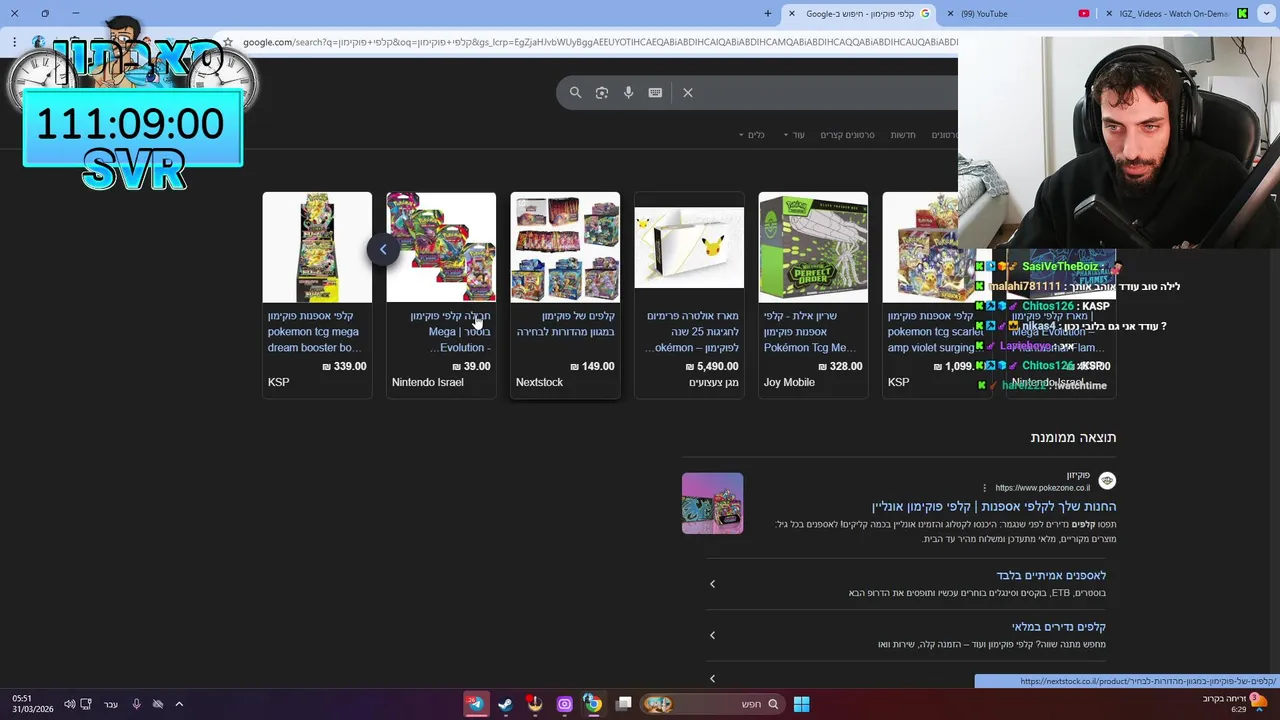Open the three-dot menu beside pokezone.co.il URL
1280x720 pixels.
pyautogui.click(x=984, y=488)
